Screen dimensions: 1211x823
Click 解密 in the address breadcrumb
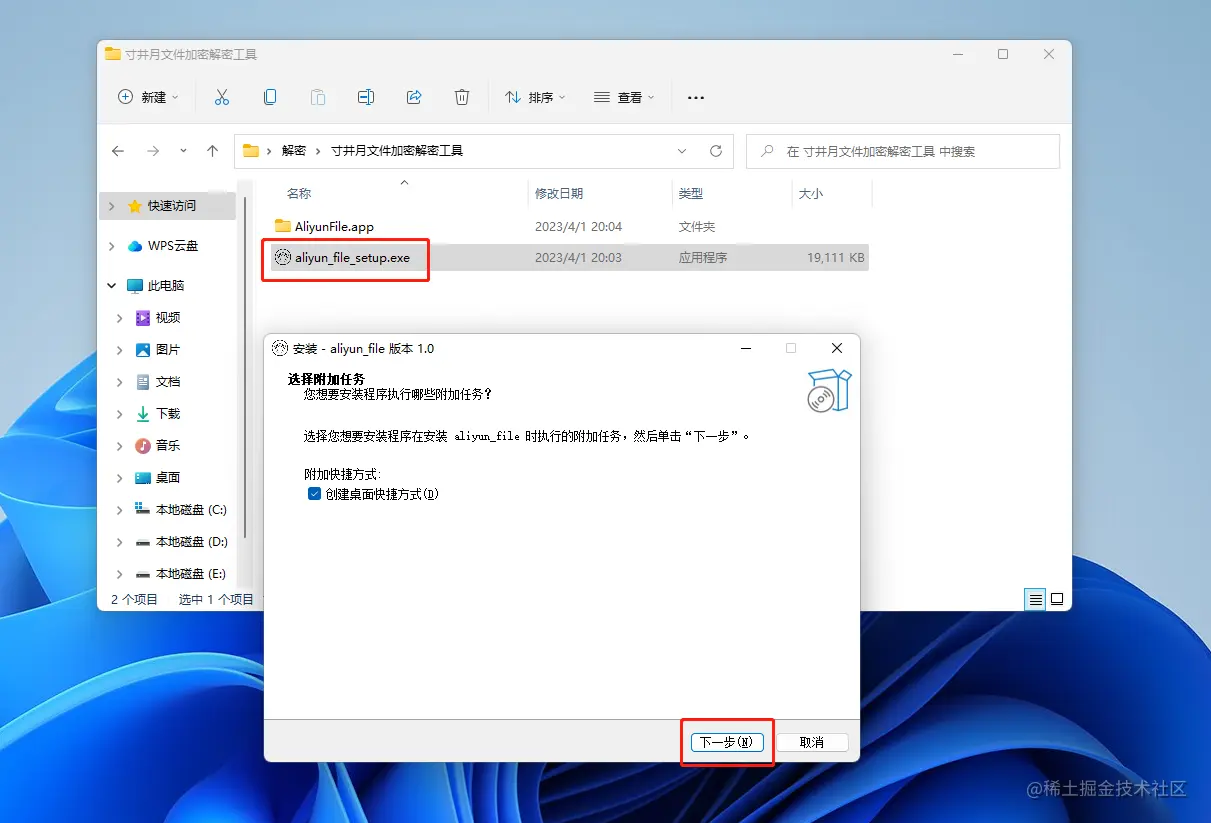(294, 151)
